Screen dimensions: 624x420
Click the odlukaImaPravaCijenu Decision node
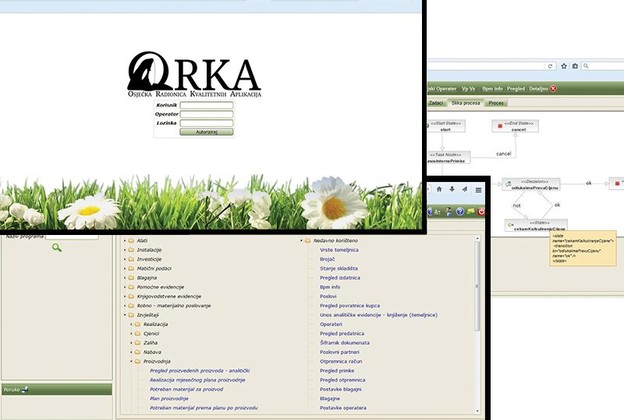(x=531, y=184)
